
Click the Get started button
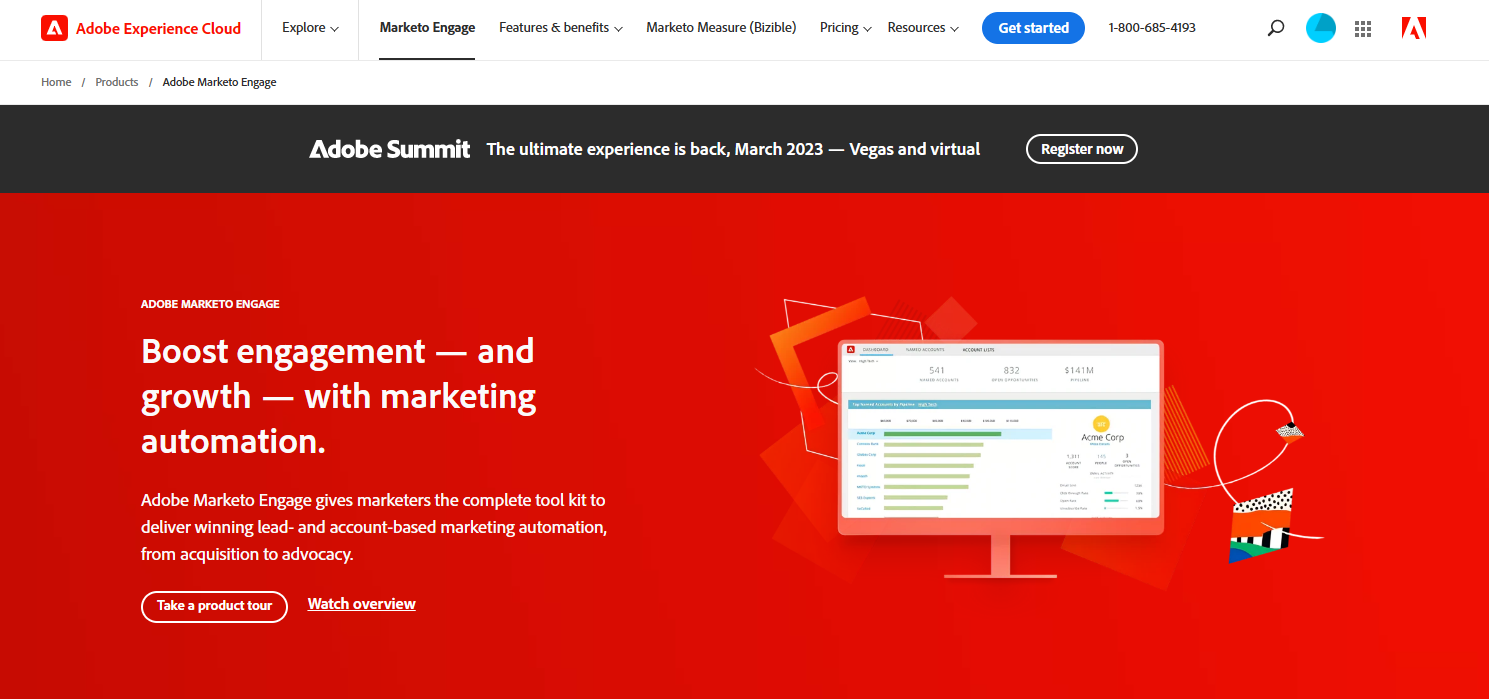click(x=1033, y=28)
